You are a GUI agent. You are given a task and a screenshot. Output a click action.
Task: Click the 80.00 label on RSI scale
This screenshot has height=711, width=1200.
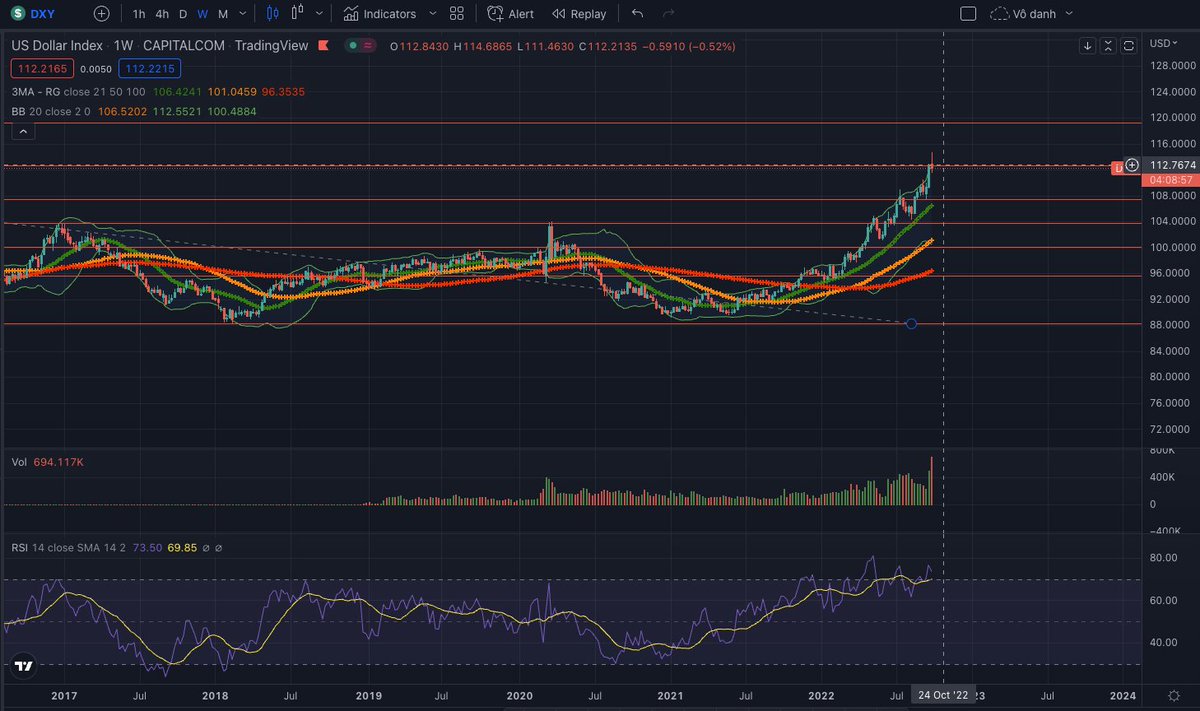[1162, 558]
